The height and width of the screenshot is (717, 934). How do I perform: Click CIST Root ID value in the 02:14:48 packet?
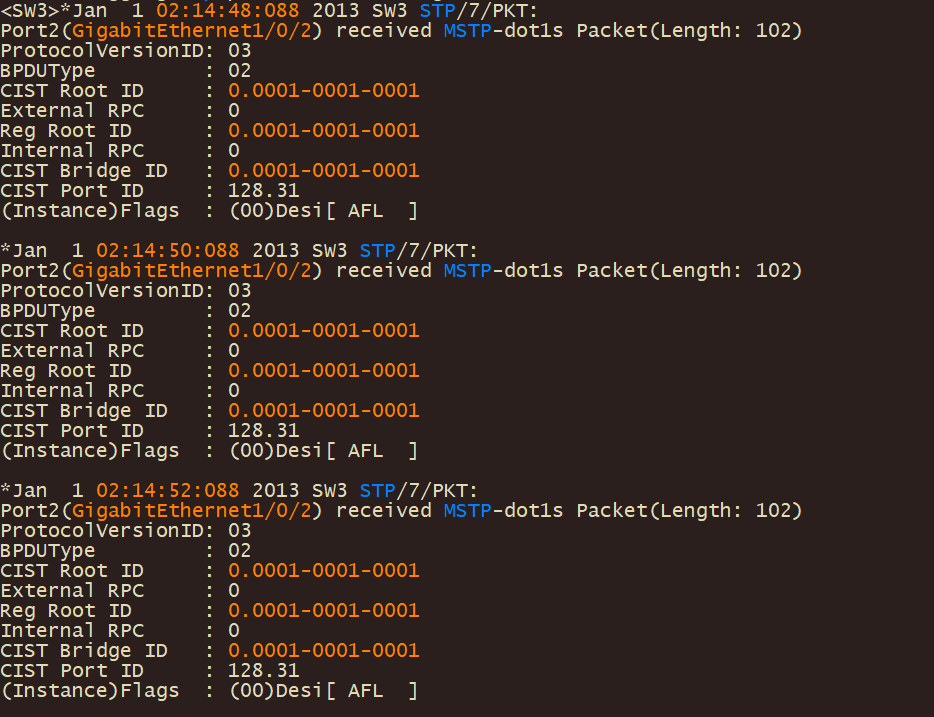pos(323,91)
